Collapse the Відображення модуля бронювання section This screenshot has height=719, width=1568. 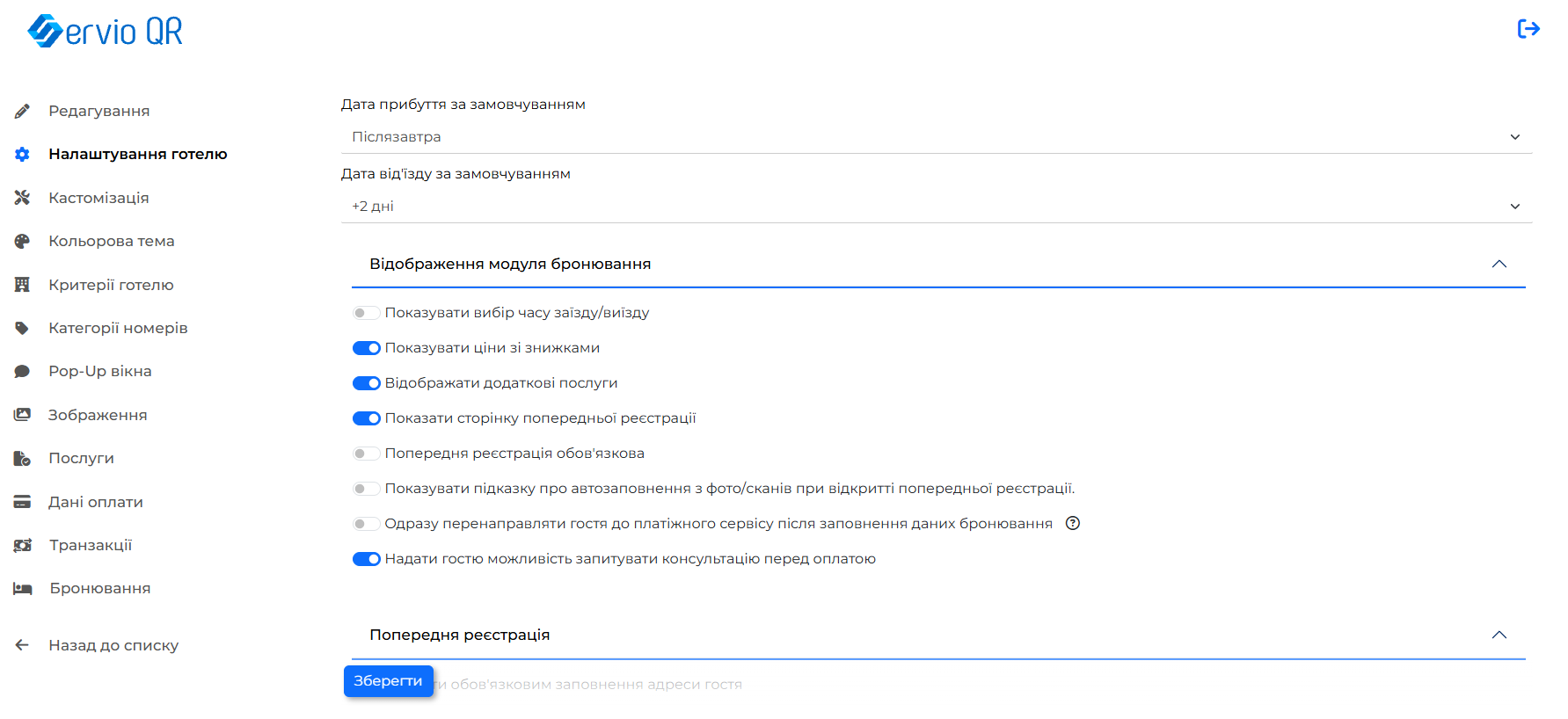coord(1499,264)
